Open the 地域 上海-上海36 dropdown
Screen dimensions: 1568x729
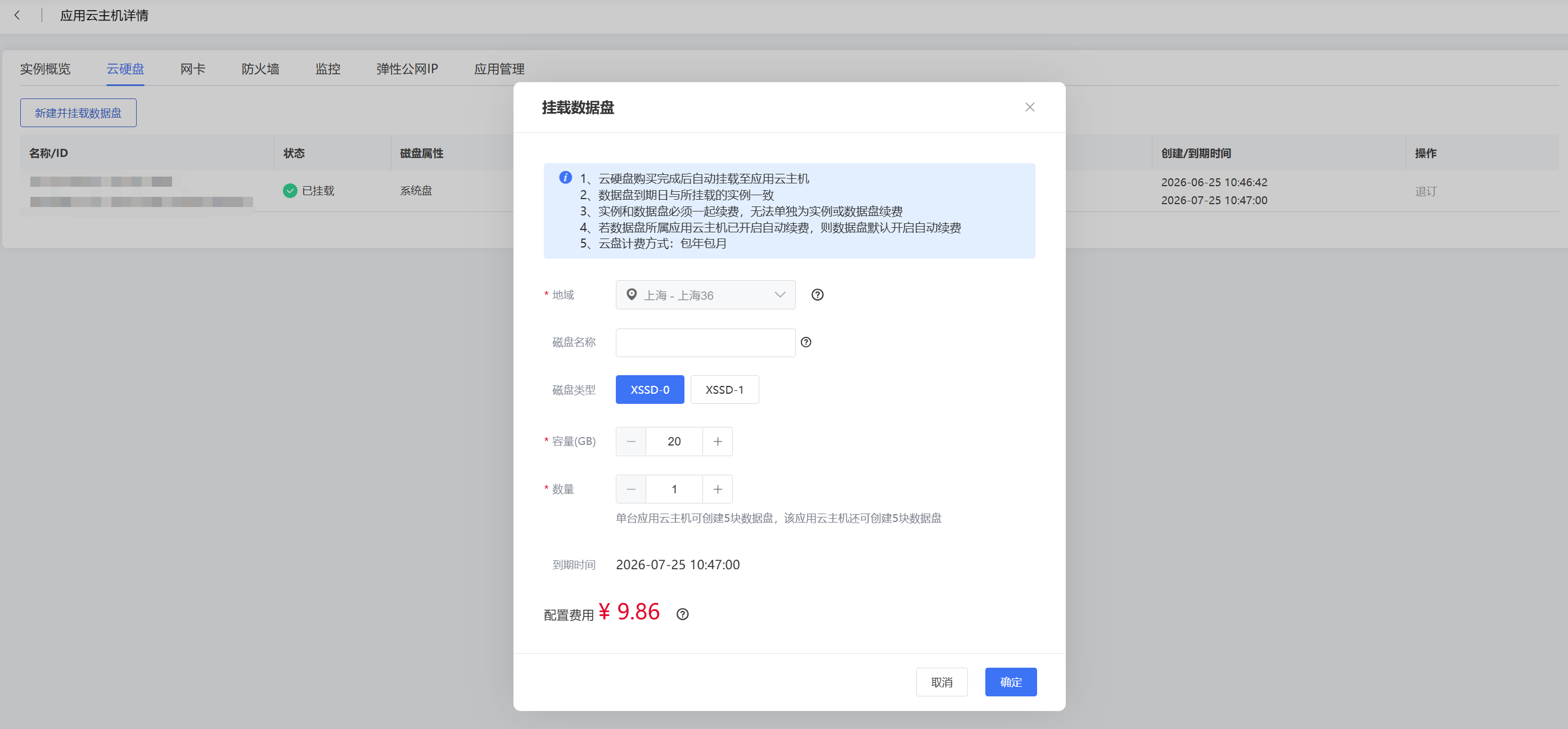tap(705, 295)
